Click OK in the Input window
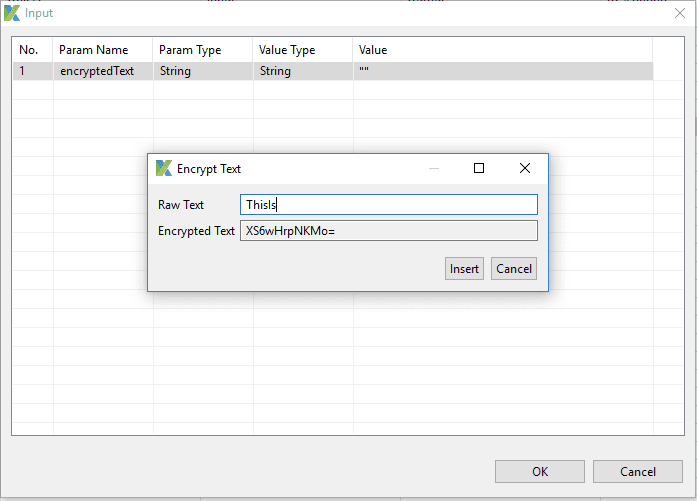 tap(540, 471)
